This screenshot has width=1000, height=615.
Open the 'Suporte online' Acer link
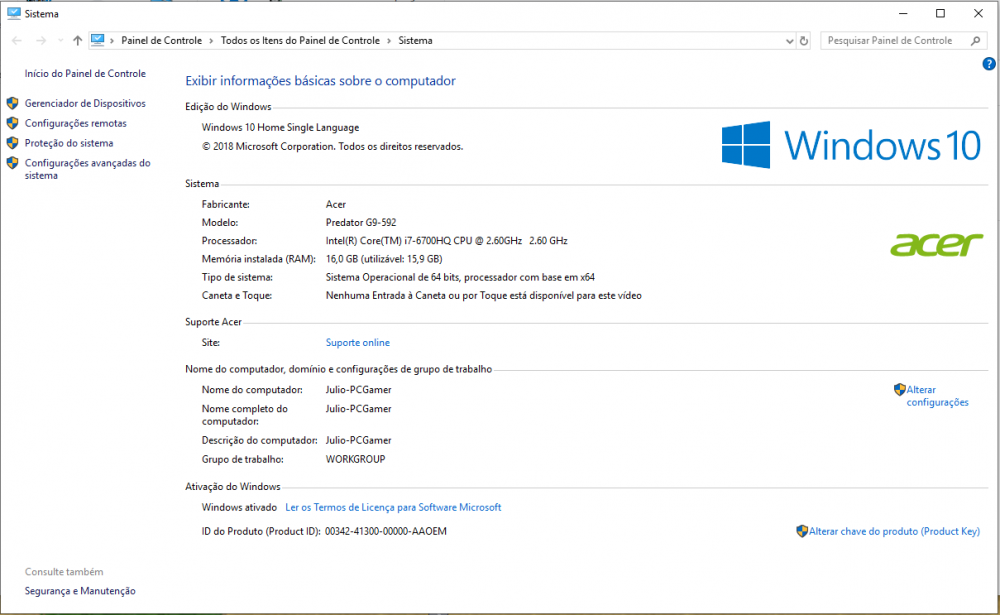(x=358, y=343)
